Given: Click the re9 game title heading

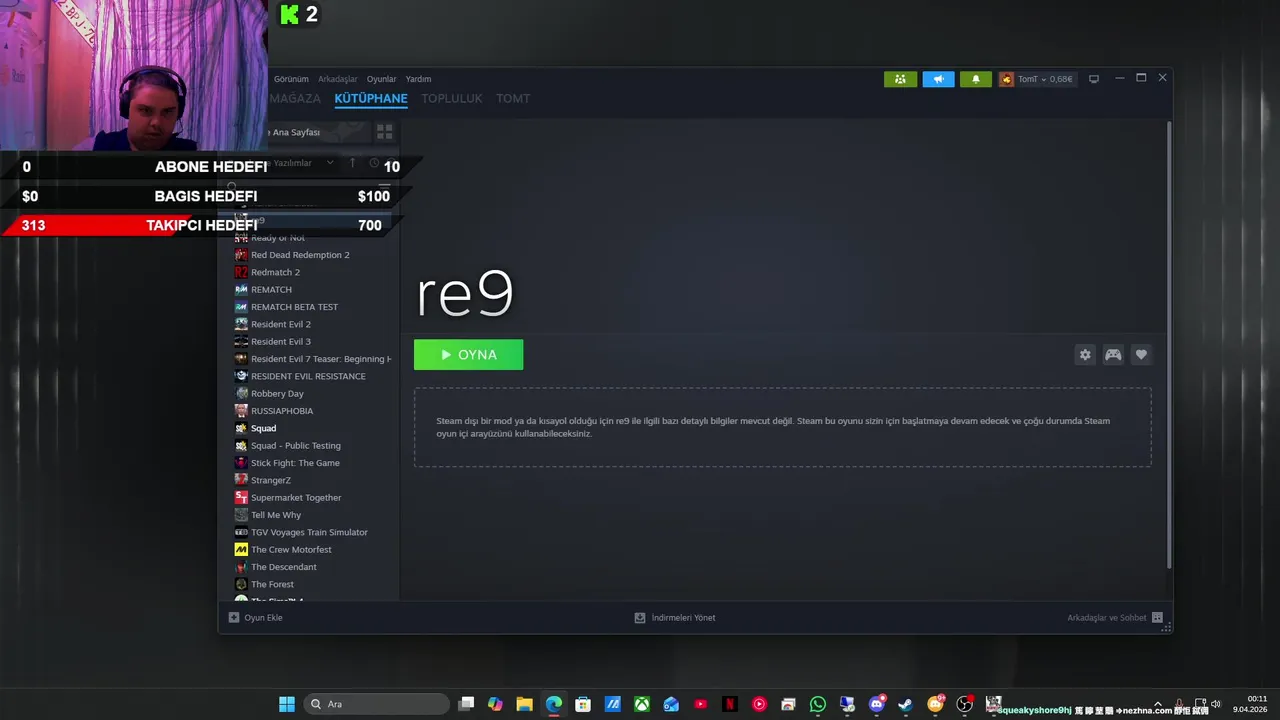Looking at the screenshot, I should pos(465,296).
